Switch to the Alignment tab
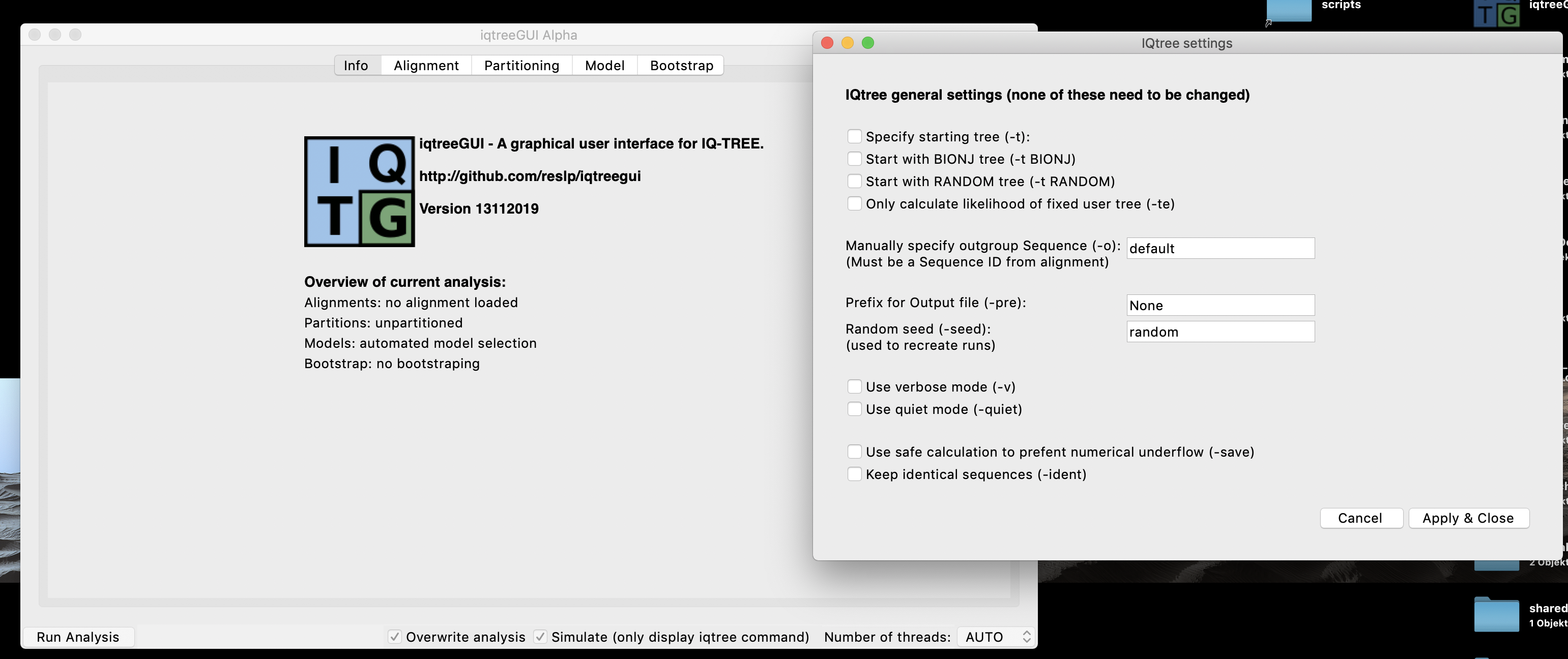The image size is (1568, 659). (426, 65)
